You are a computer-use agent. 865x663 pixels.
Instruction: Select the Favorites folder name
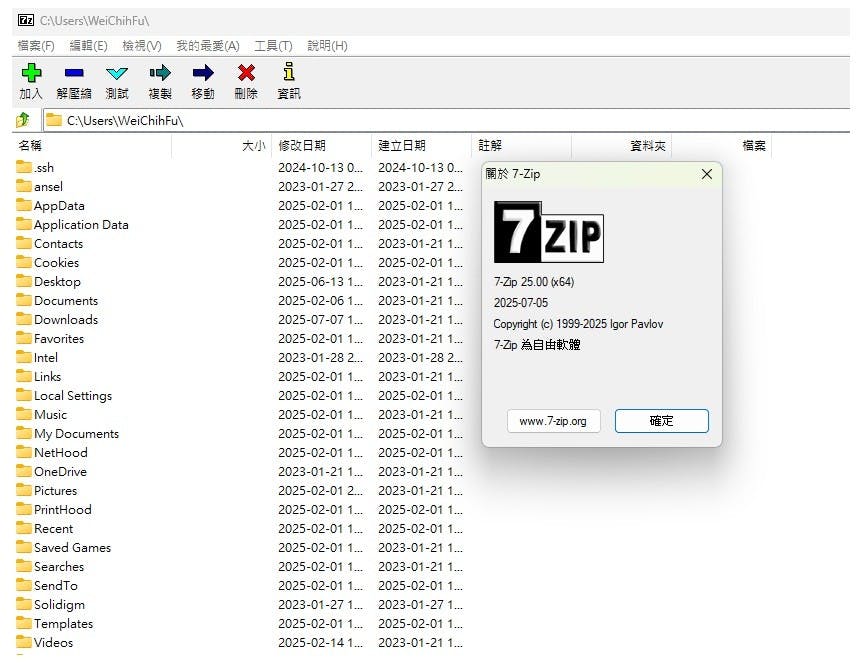tap(59, 339)
